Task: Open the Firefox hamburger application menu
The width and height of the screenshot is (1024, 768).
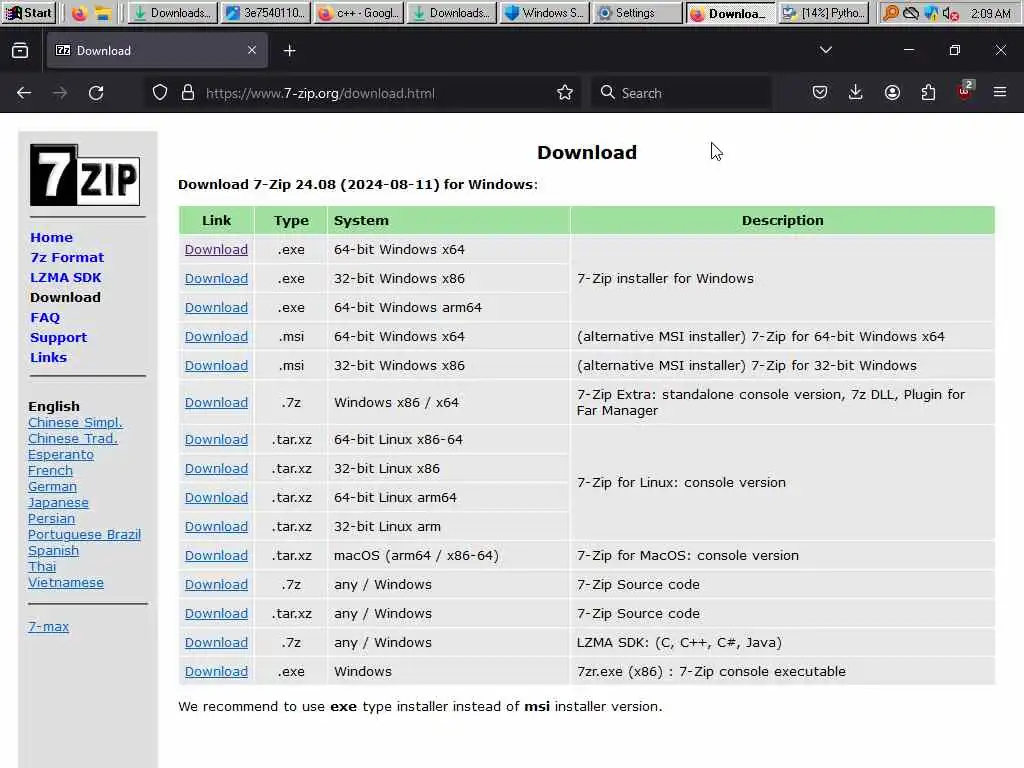Action: [1000, 92]
